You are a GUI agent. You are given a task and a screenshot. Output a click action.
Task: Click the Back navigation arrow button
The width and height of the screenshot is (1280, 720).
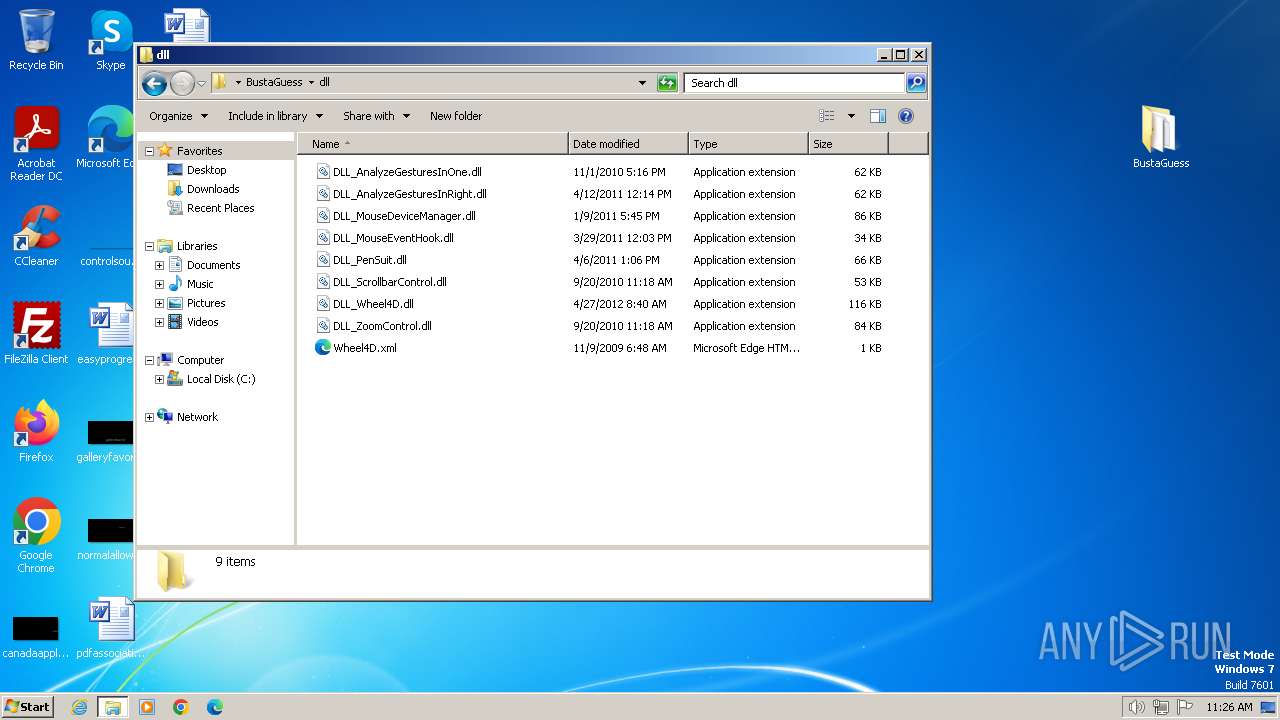pyautogui.click(x=154, y=83)
